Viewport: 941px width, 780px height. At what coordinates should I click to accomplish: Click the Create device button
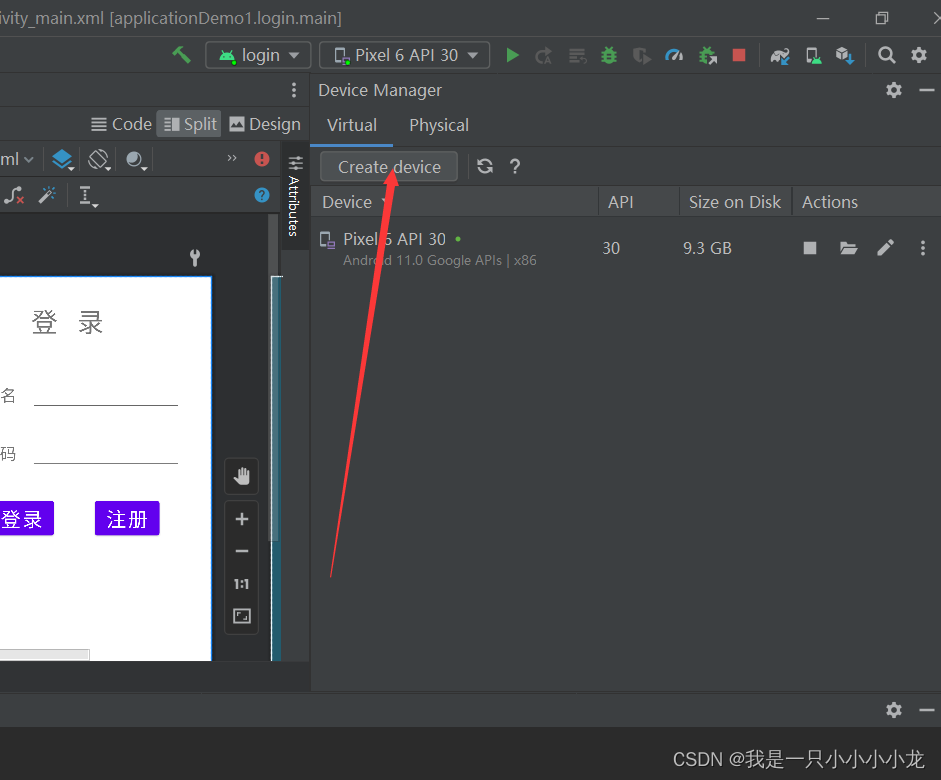[x=389, y=167]
